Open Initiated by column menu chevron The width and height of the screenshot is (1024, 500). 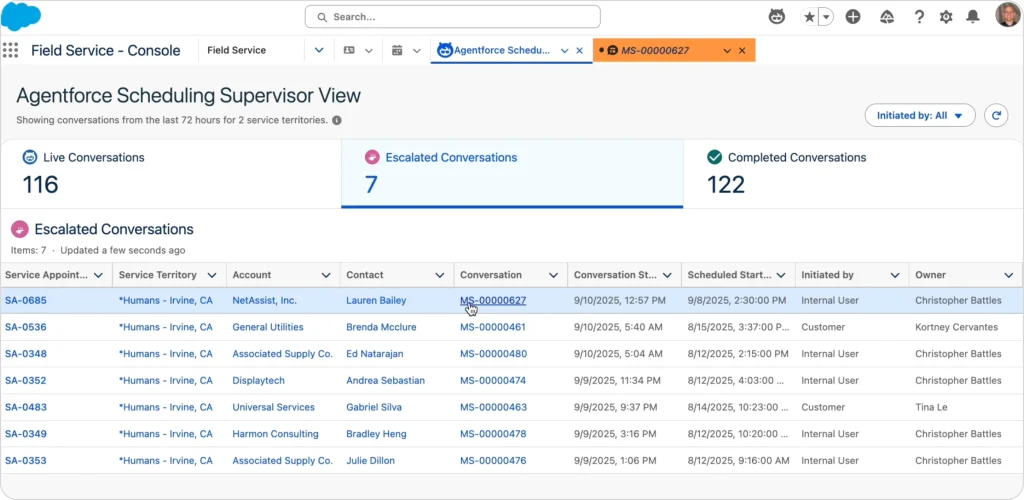pos(895,275)
